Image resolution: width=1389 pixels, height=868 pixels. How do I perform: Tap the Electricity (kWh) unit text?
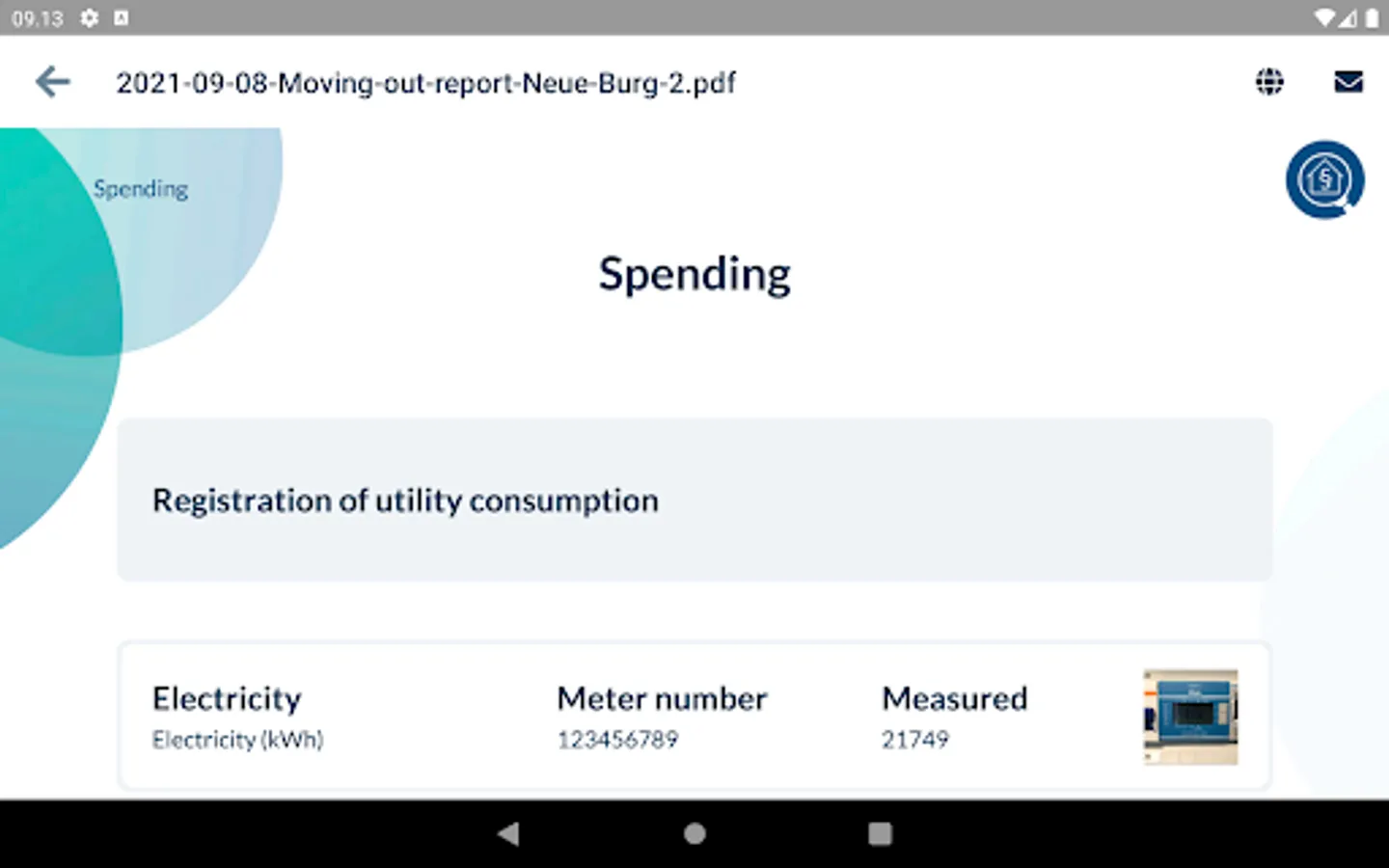[237, 740]
